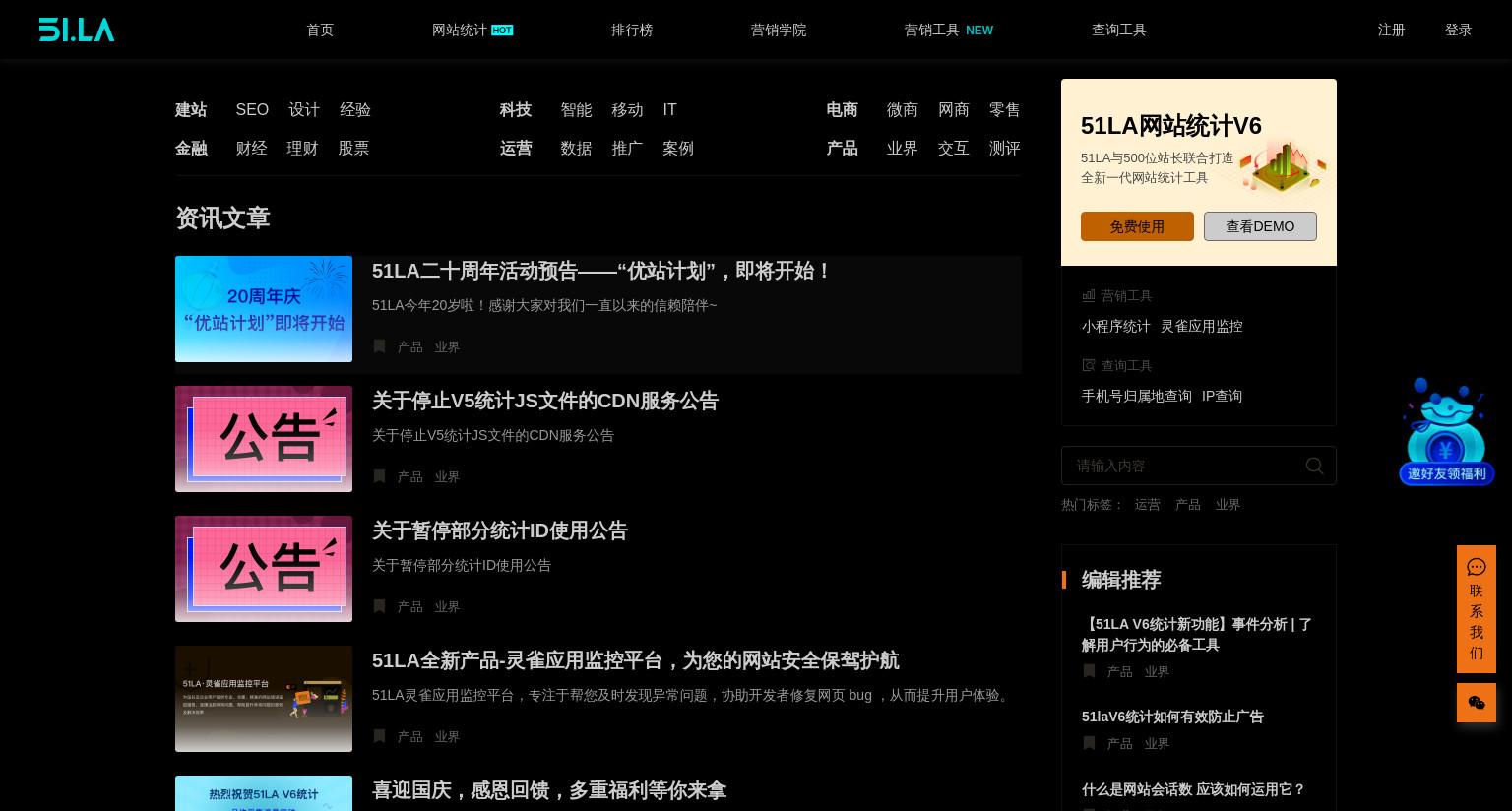Select the 设计 subcategory
The width and height of the screenshot is (1512, 811).
pos(304,109)
